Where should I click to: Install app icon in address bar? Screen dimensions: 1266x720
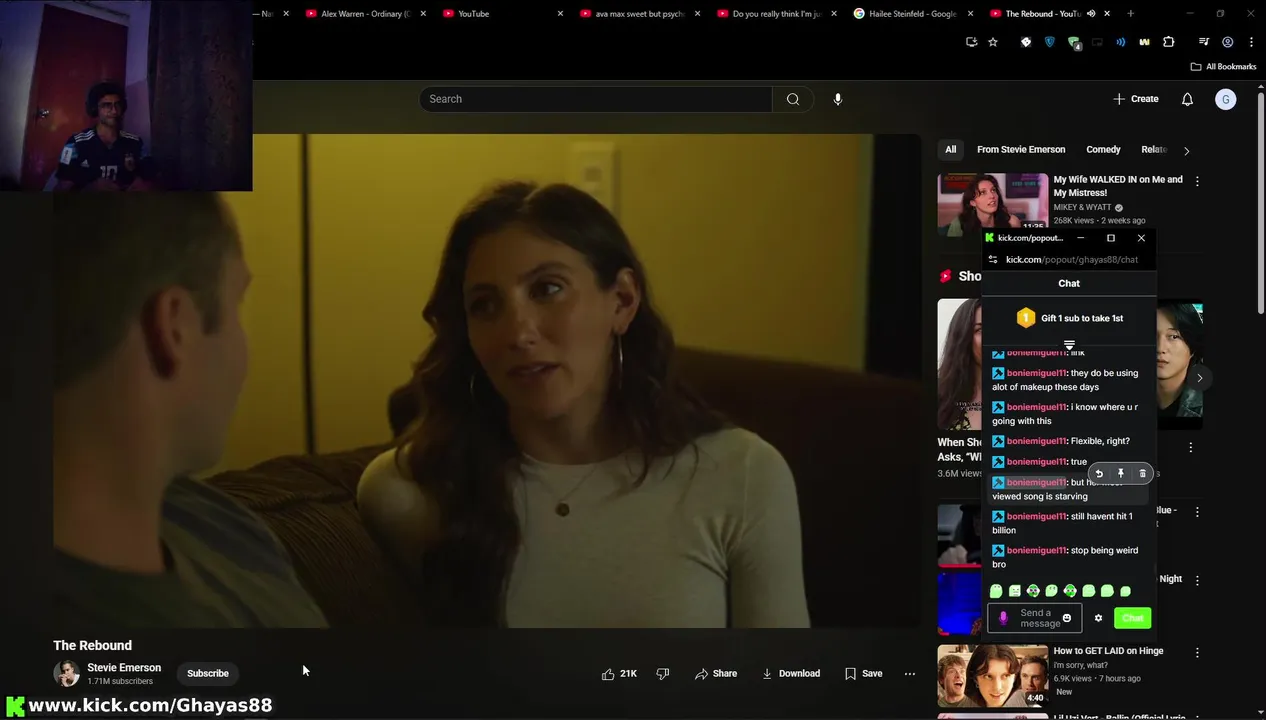point(971,42)
